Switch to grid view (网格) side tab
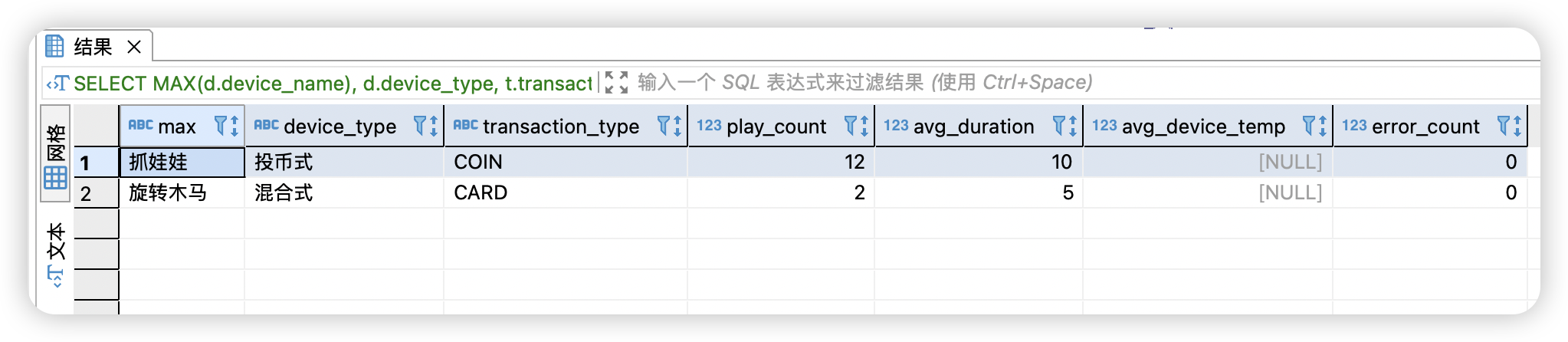Viewport: 1568px width, 342px height. (55, 156)
